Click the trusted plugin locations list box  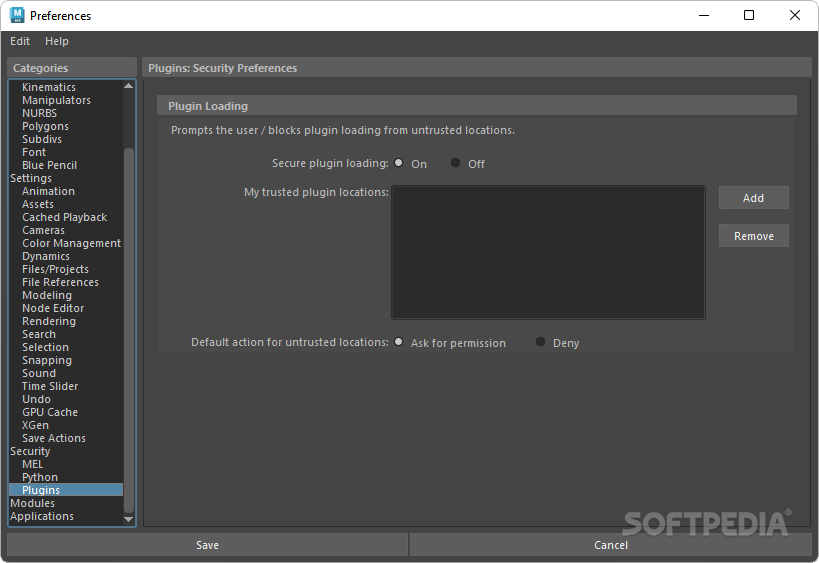pos(548,252)
